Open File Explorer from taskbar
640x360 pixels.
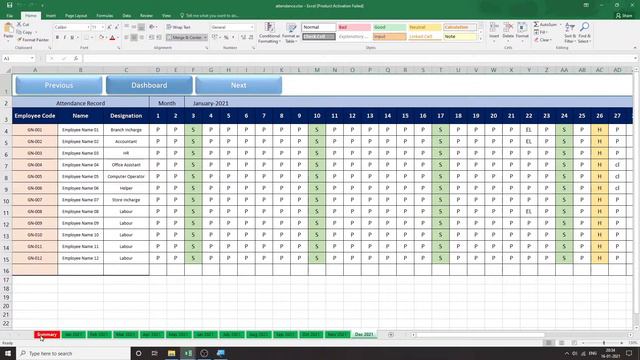[x=171, y=353]
